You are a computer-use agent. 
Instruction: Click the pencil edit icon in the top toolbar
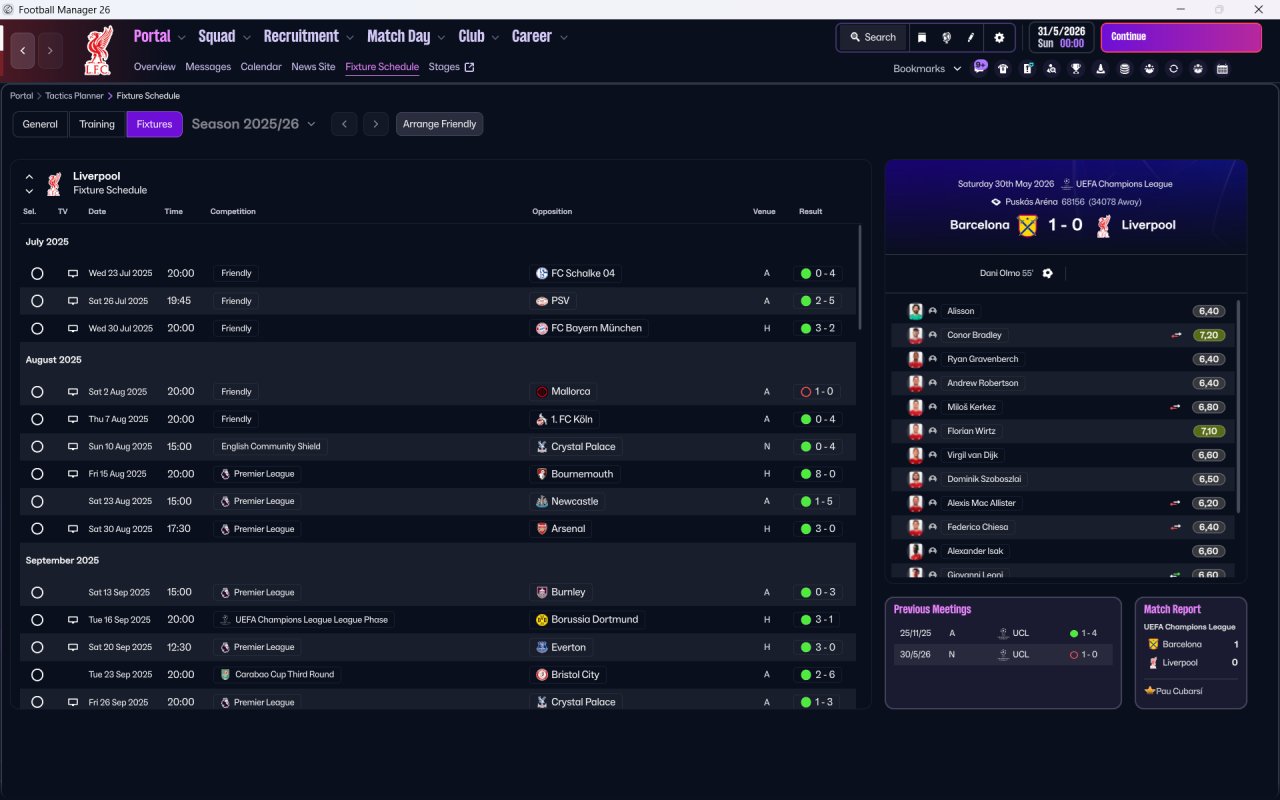[970, 37]
